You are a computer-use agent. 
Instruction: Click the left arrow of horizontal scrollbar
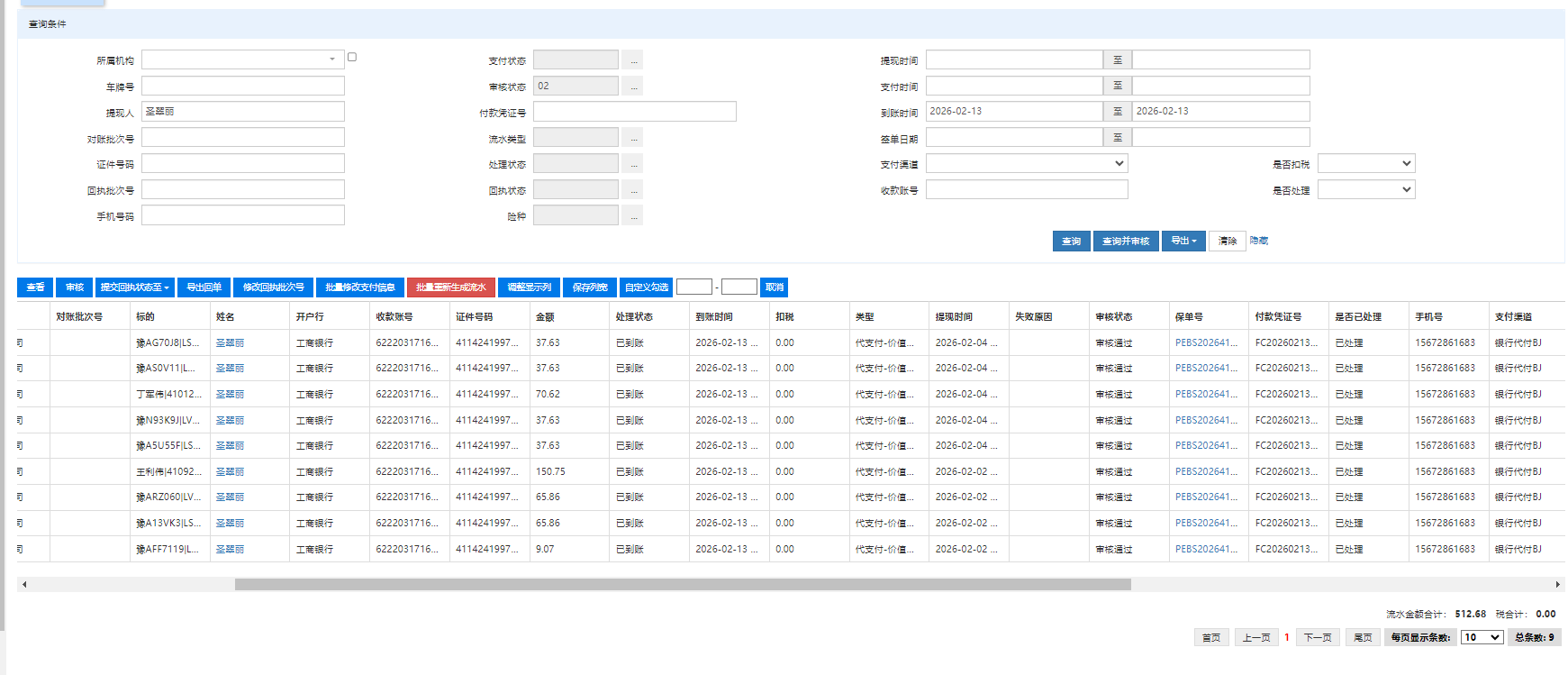point(24,585)
